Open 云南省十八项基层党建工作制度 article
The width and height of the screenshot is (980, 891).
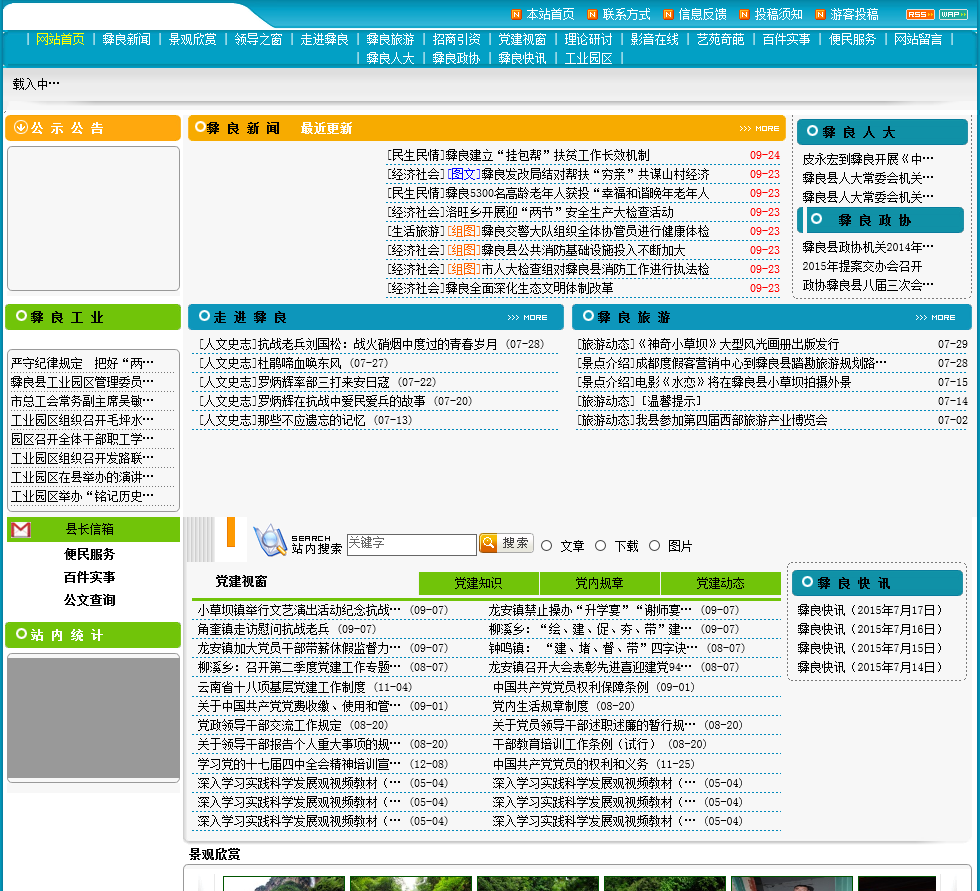click(x=281, y=687)
